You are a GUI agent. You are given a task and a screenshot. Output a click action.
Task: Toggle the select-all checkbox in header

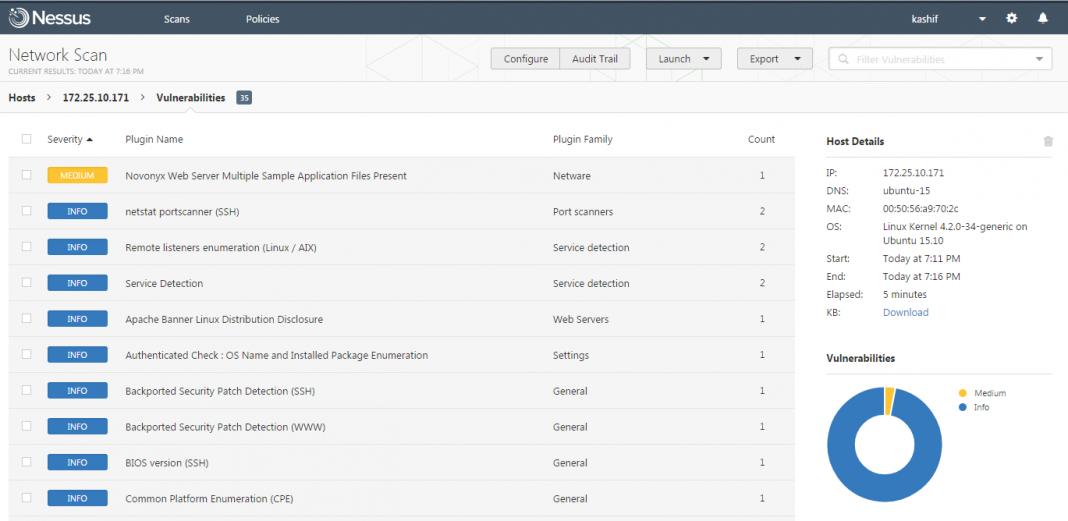click(27, 139)
